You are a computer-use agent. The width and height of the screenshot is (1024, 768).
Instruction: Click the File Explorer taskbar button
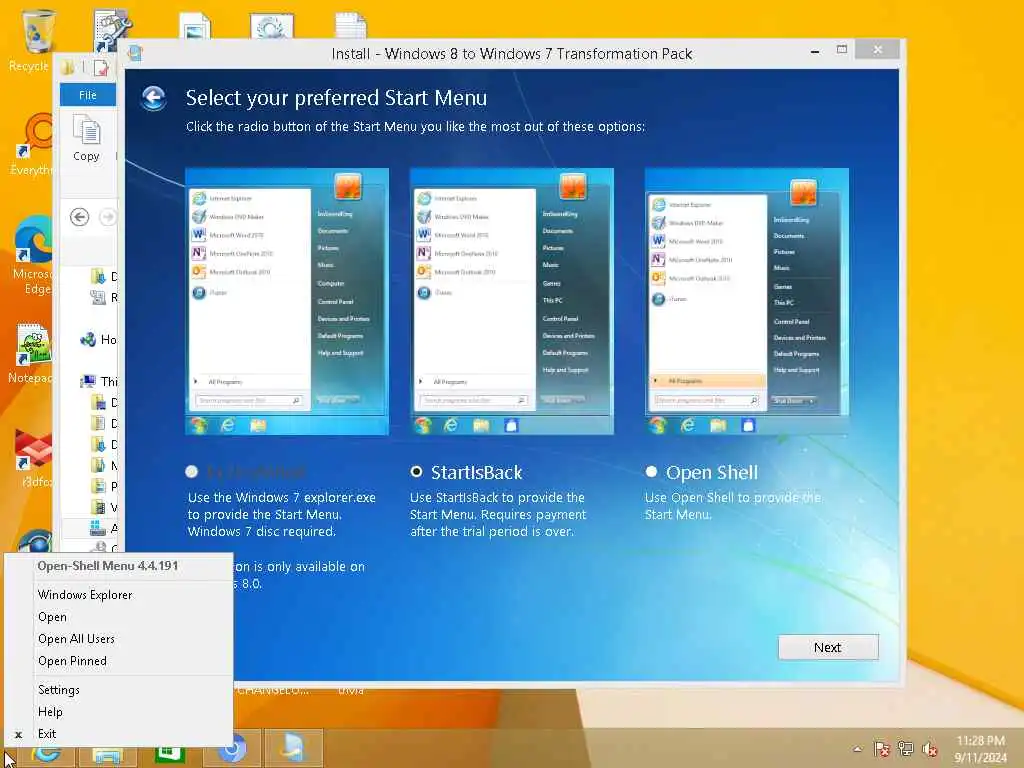click(108, 754)
